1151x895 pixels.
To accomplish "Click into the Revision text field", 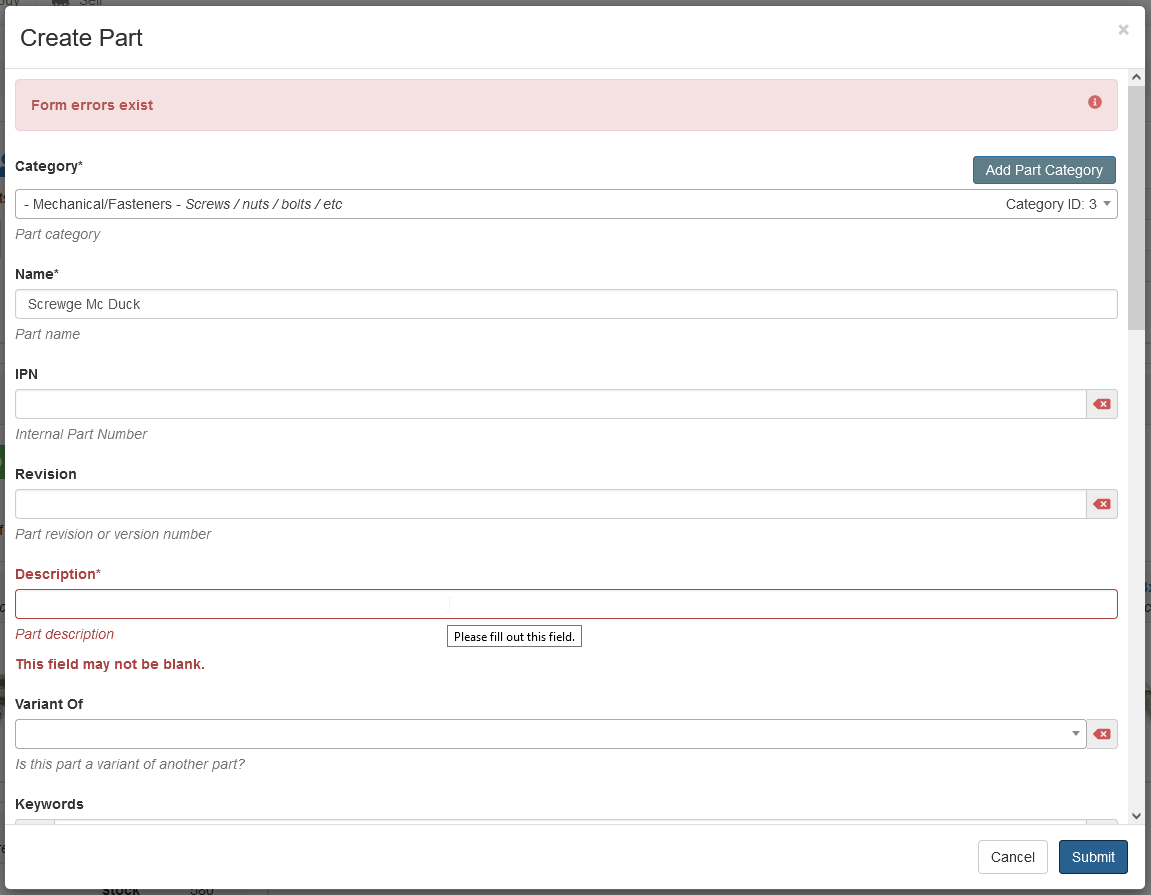I will [x=550, y=504].
